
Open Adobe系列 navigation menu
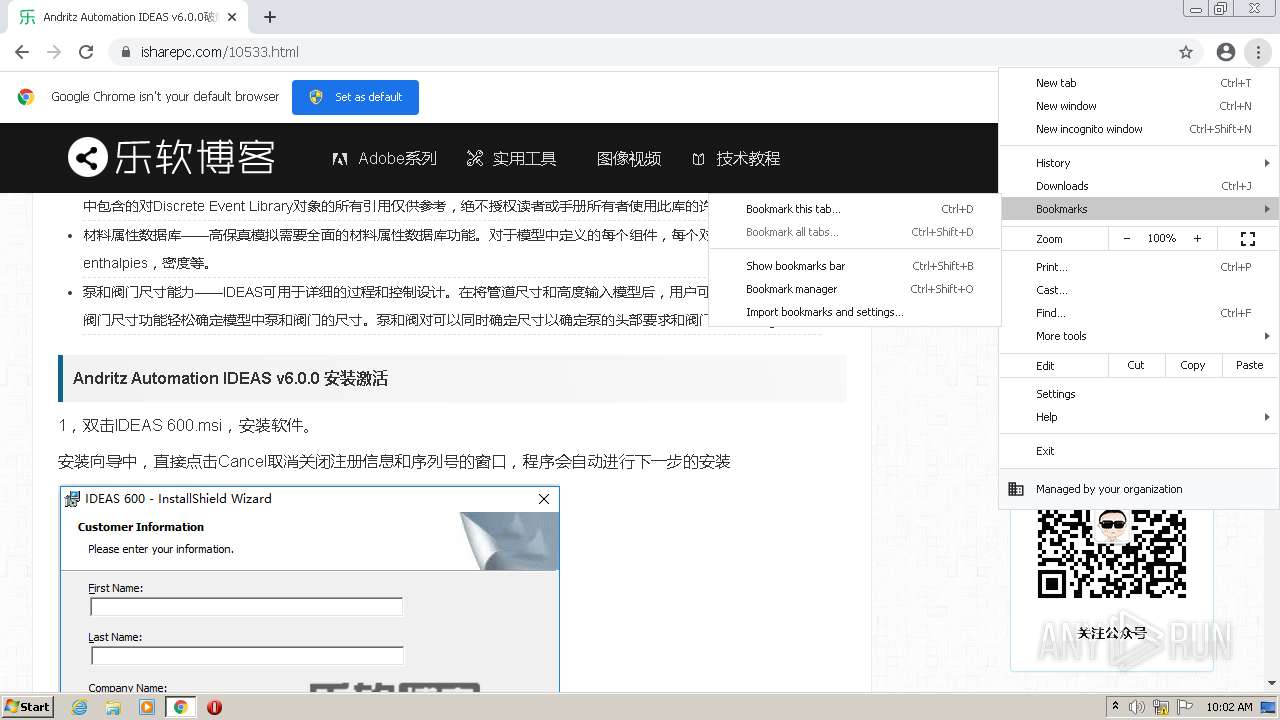[x=385, y=158]
